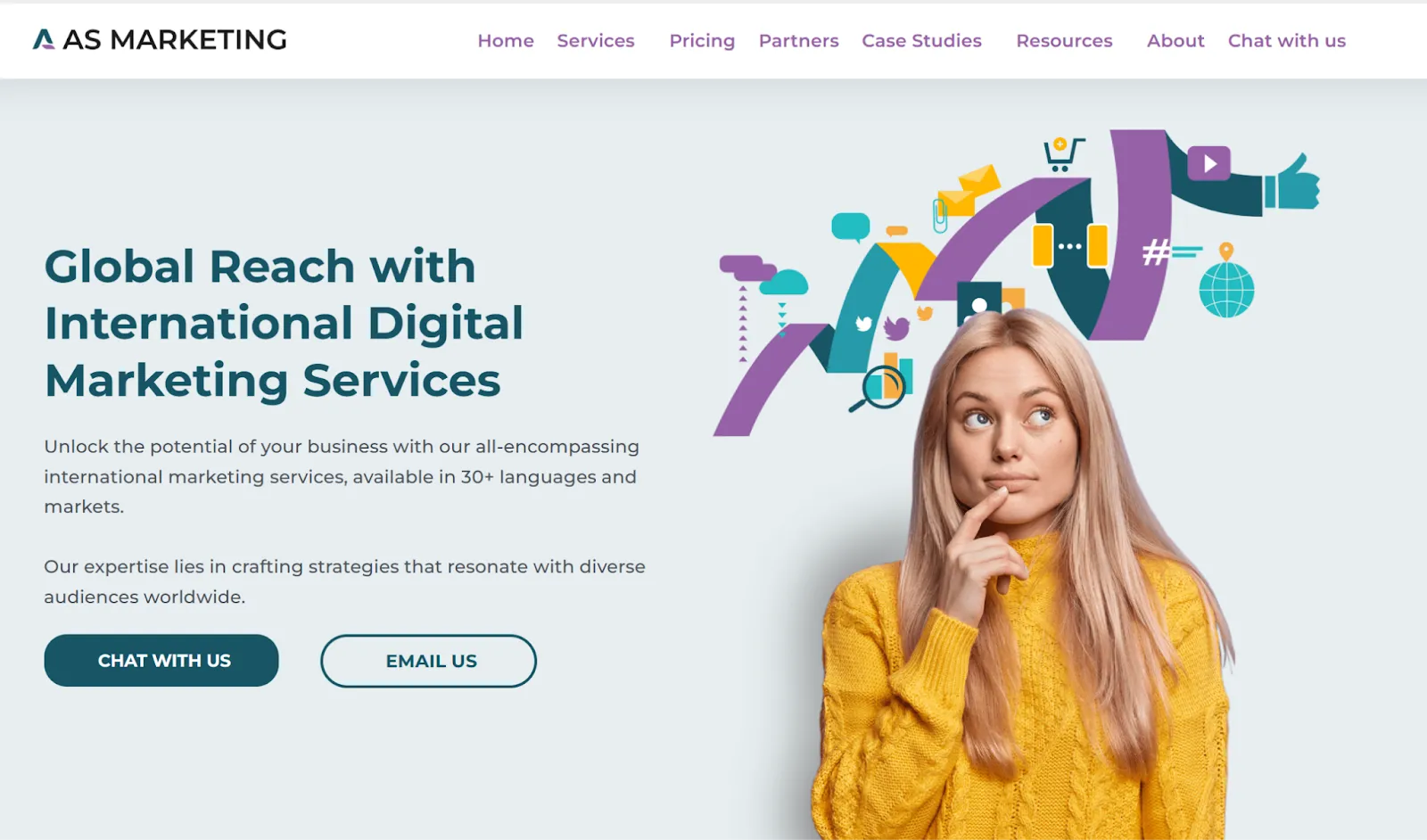Screen dimensions: 1427x840
Task: Expand the Resources navigation menu
Action: (x=1064, y=40)
